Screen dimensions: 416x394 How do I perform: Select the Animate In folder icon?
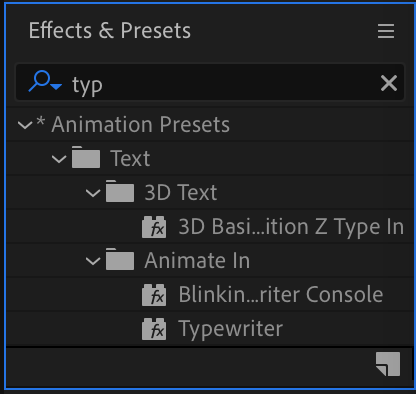point(120,259)
